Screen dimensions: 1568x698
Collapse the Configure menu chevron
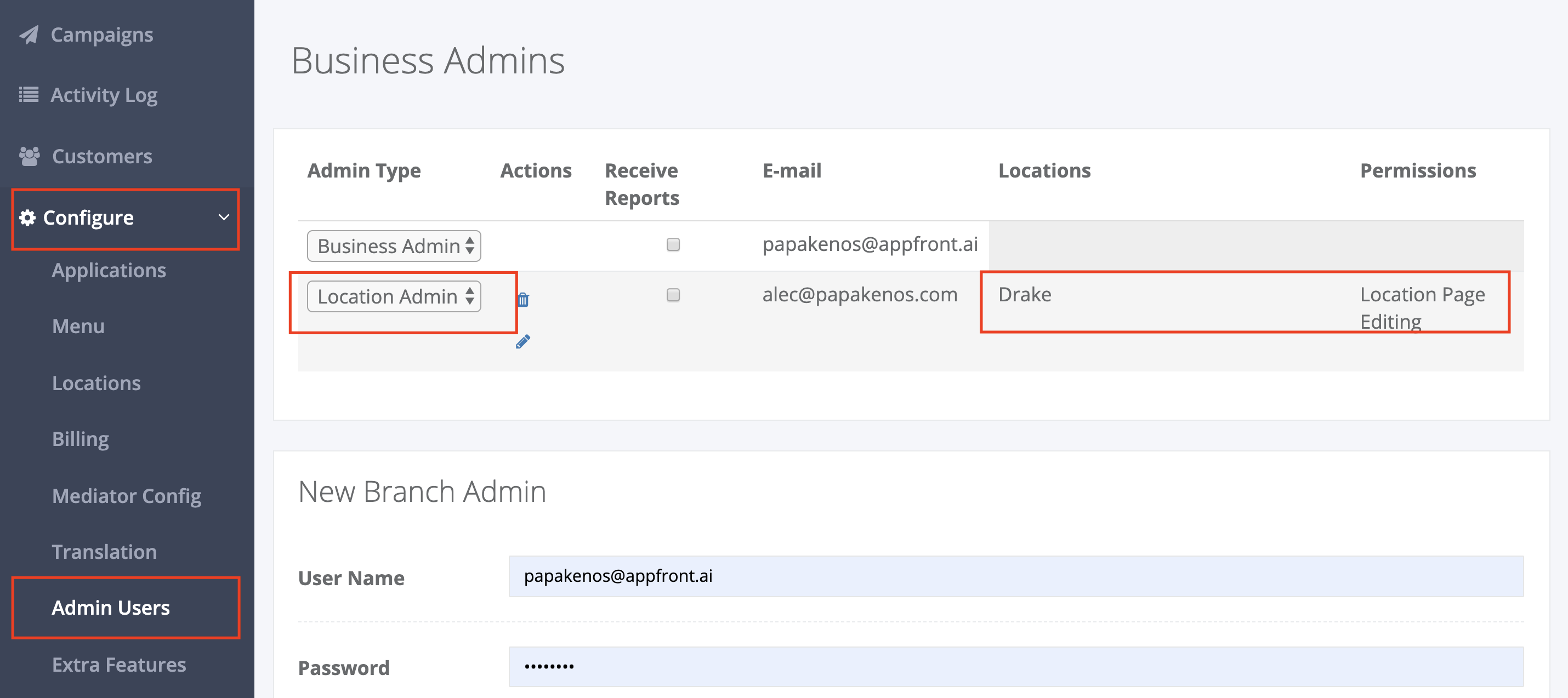tap(224, 218)
